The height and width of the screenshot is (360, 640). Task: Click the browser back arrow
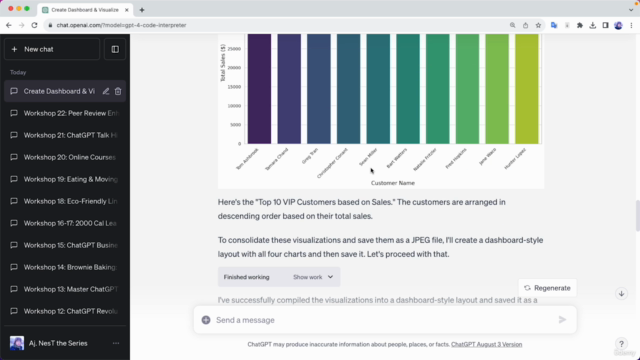(9, 25)
